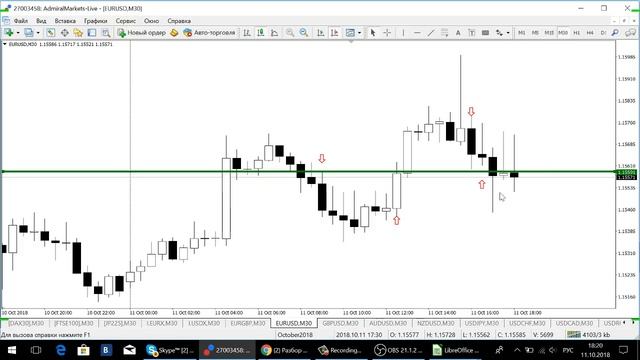Click the New Chart plus icon

(8, 33)
